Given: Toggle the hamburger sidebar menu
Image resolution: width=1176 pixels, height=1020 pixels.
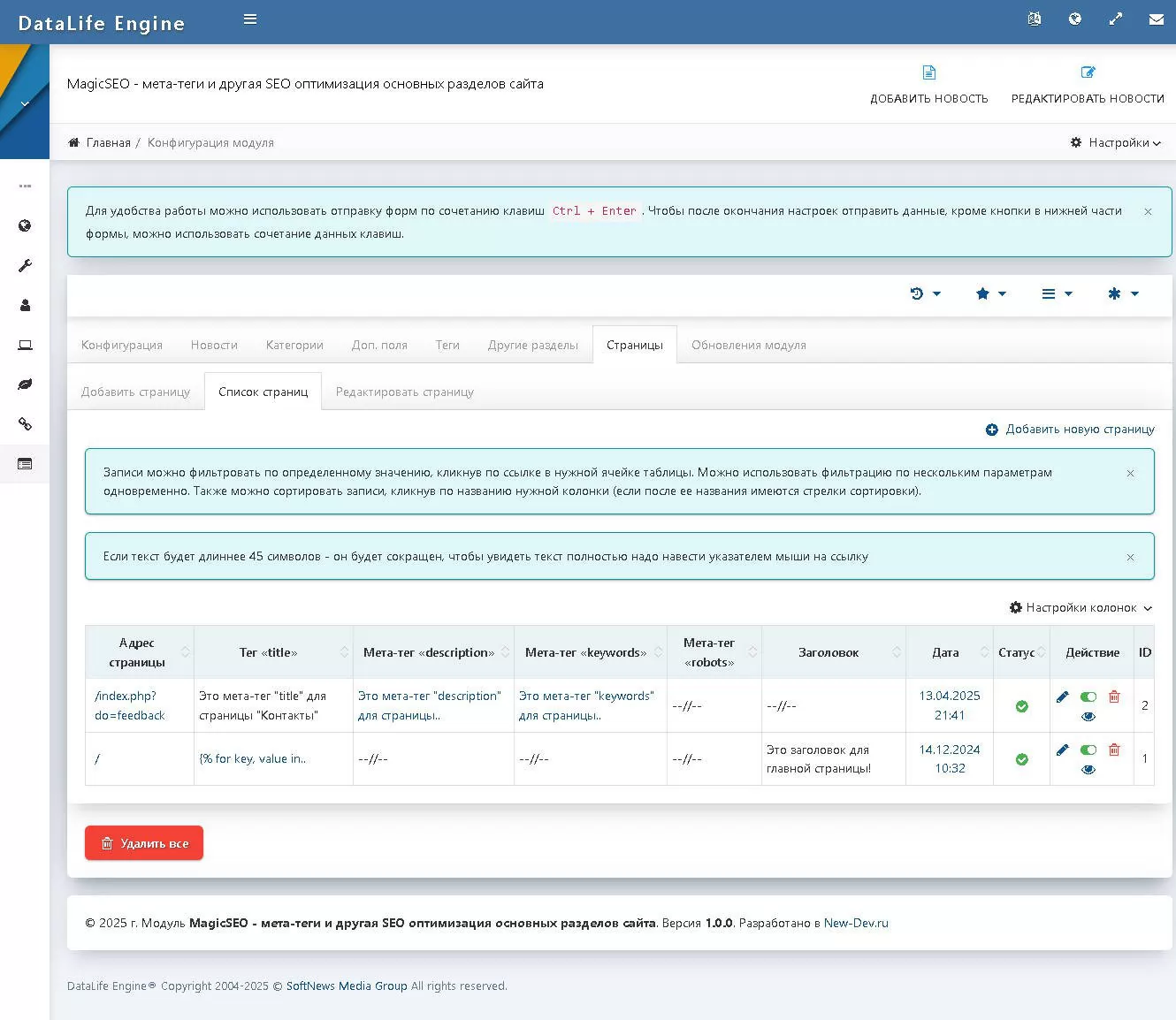Looking at the screenshot, I should tap(250, 19).
